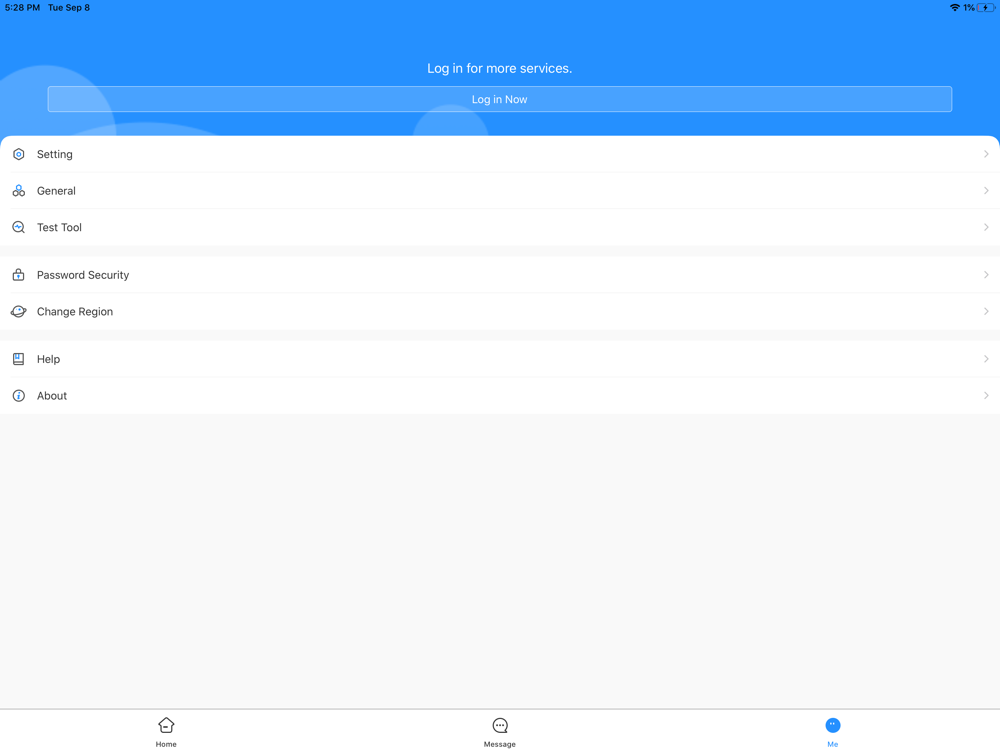
Task: Open Change Region text
Action: tap(75, 311)
